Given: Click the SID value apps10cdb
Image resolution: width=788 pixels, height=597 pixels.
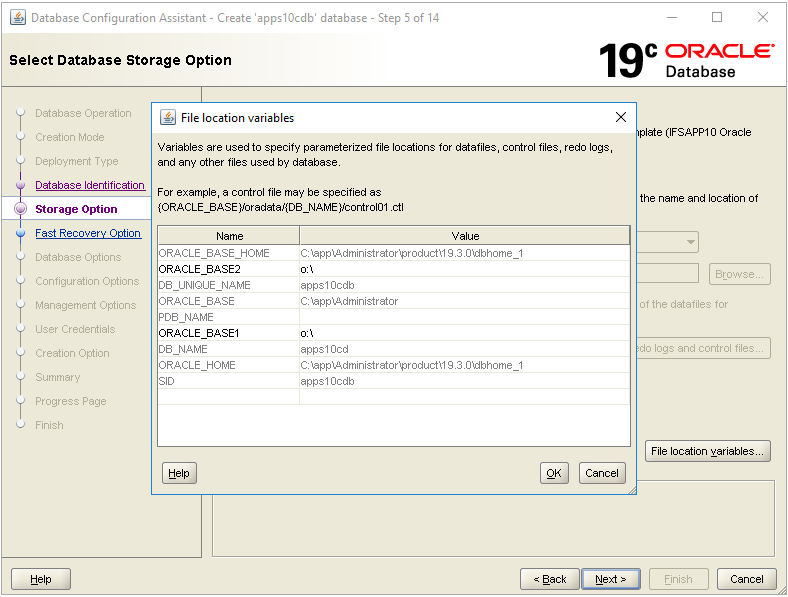Looking at the screenshot, I should pos(464,381).
